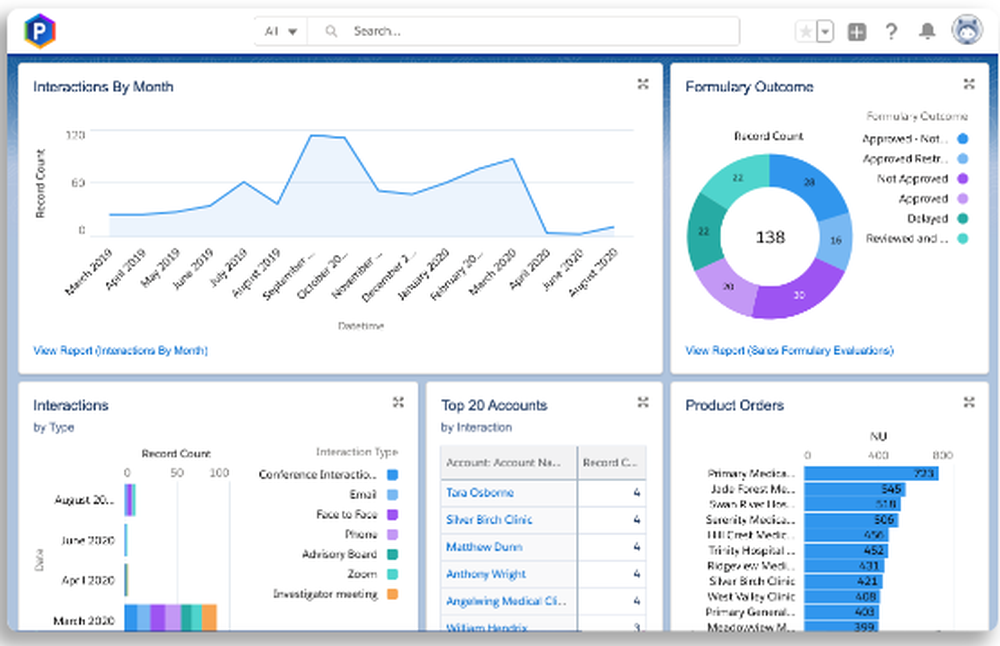Click the March 2020 stacked bar
Screen dimensions: 1000x646
pos(170,617)
